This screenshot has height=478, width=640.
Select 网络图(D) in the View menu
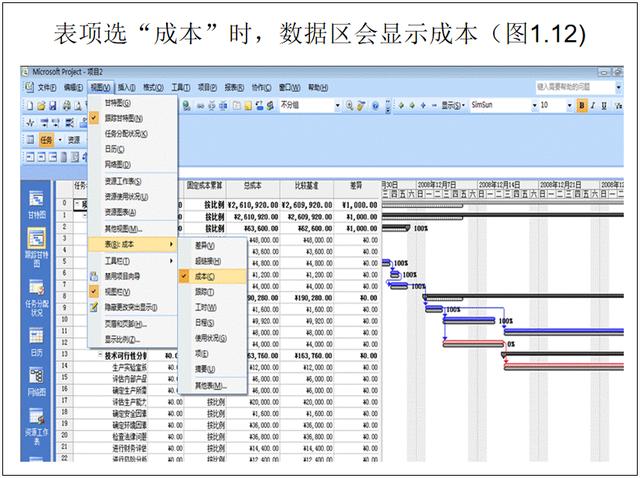click(133, 165)
